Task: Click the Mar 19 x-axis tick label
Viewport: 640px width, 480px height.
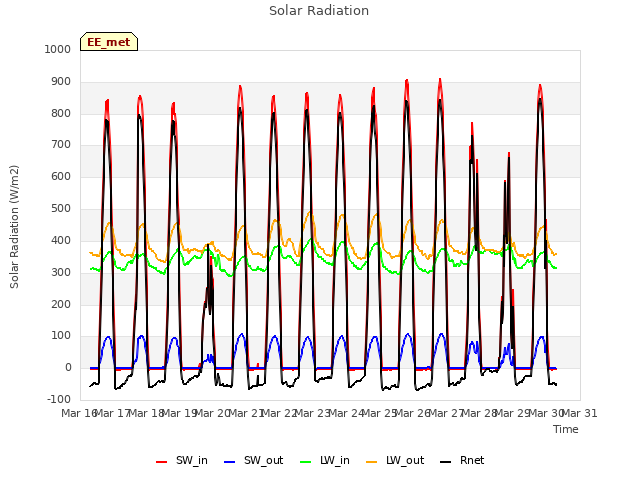Action: [180, 413]
